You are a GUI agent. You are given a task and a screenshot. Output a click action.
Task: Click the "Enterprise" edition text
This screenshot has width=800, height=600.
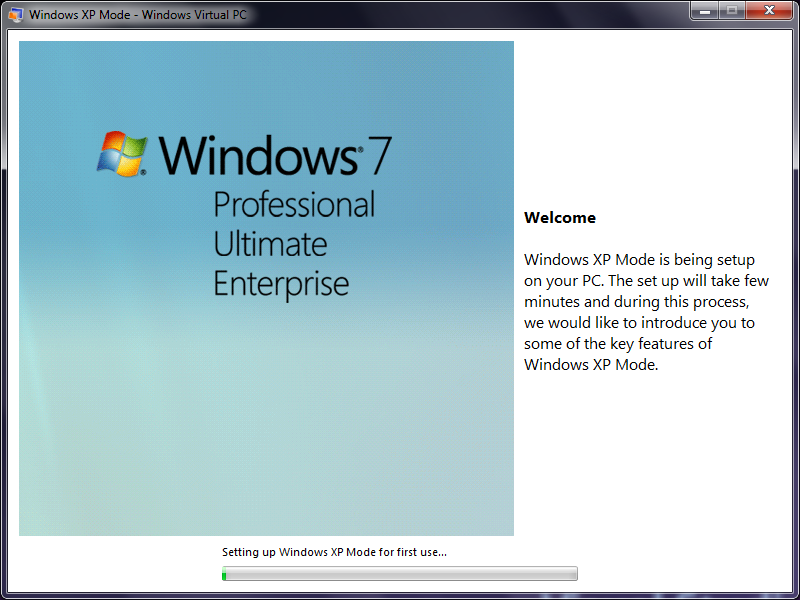point(281,284)
